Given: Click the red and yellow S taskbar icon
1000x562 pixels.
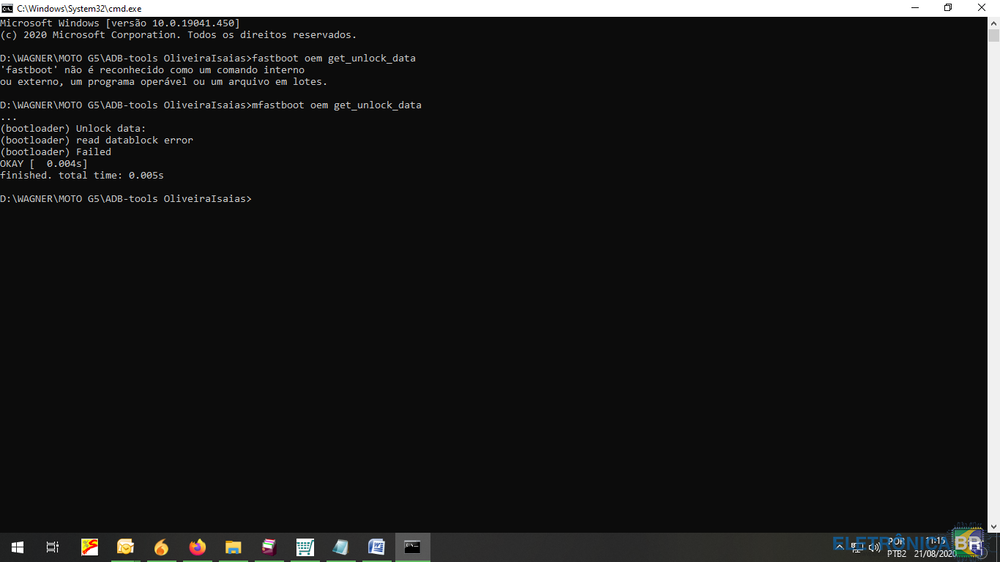Looking at the screenshot, I should 89,547.
